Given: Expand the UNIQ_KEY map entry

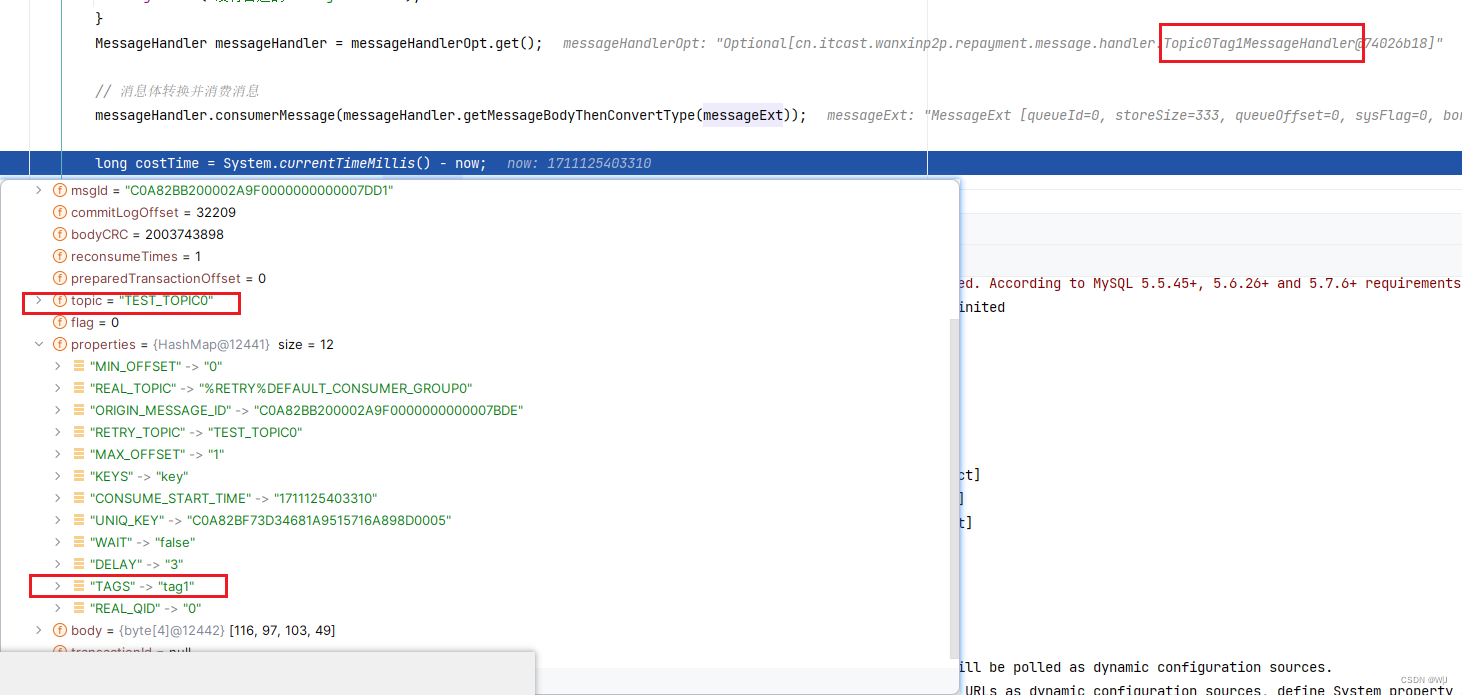Looking at the screenshot, I should coord(58,520).
